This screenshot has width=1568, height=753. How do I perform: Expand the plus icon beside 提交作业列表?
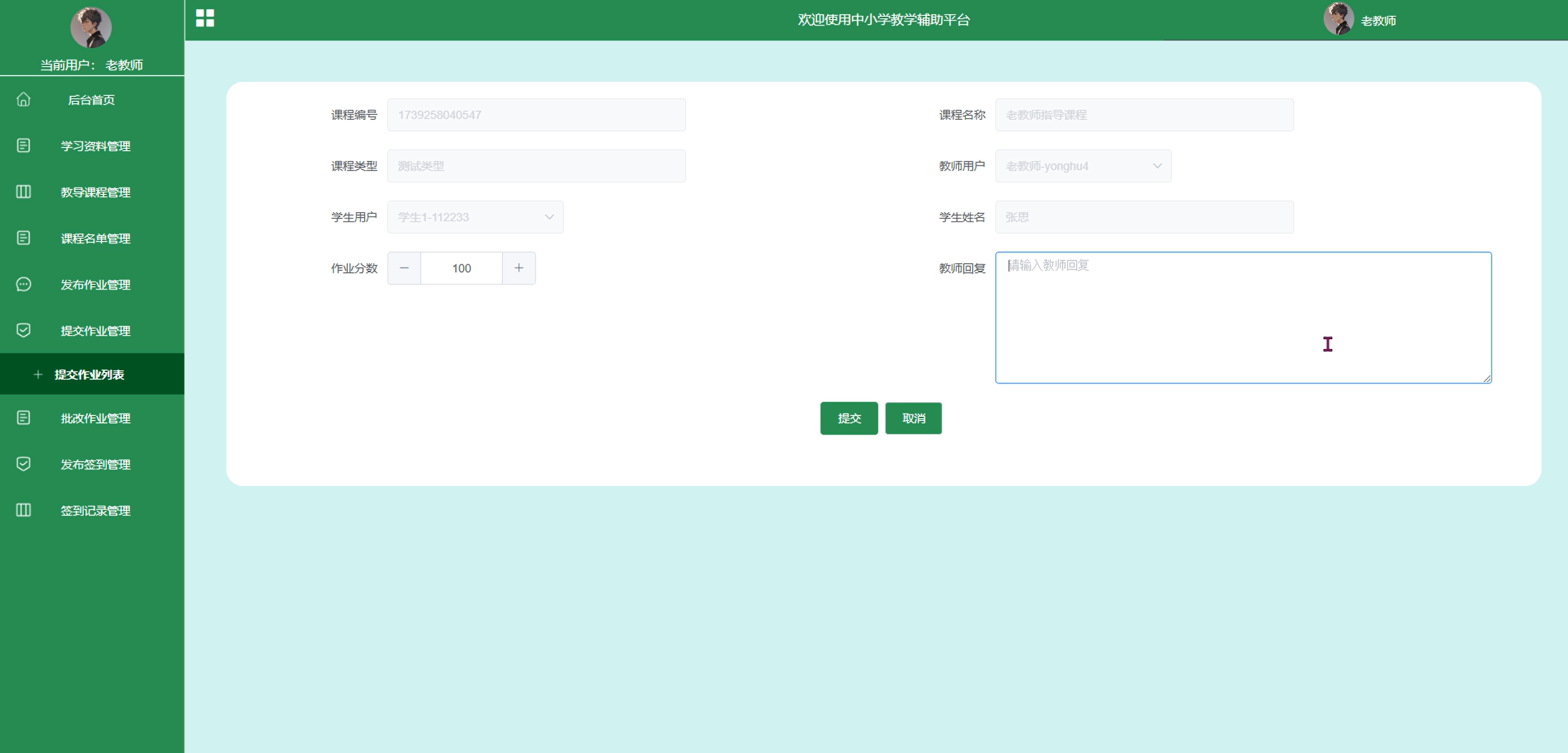pyautogui.click(x=38, y=374)
